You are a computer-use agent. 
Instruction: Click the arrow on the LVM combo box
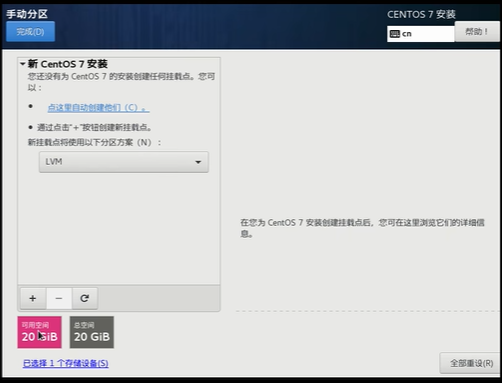pos(198,162)
